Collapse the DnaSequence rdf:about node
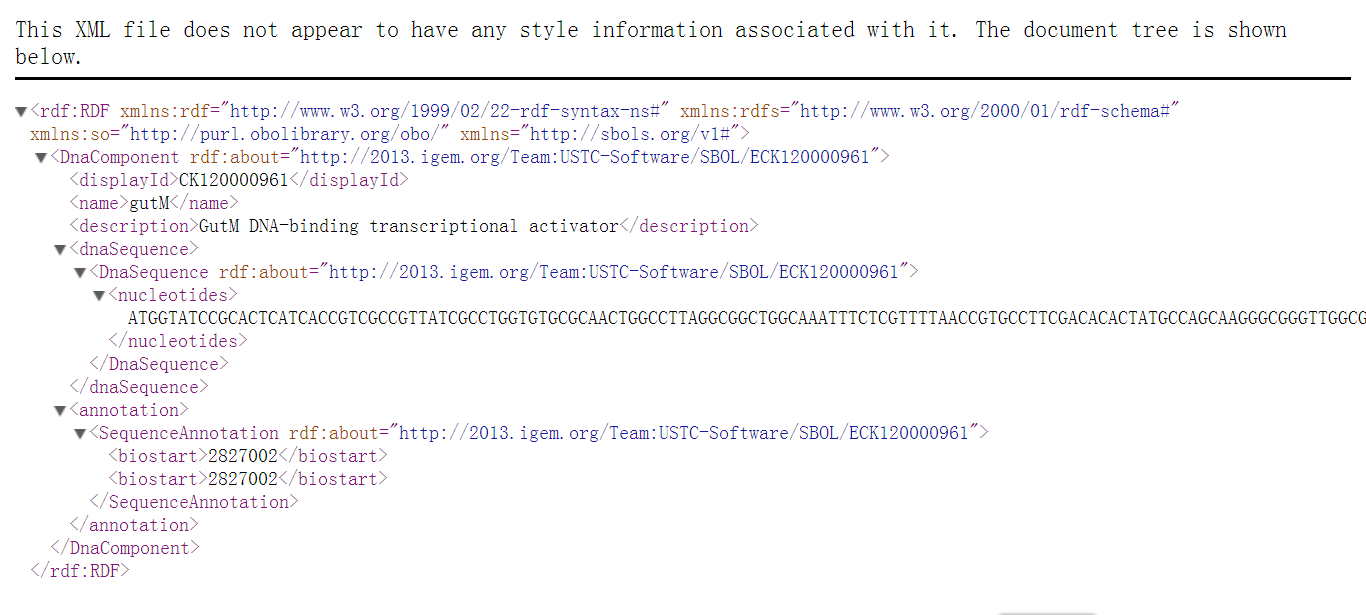1366x615 pixels. [80, 272]
